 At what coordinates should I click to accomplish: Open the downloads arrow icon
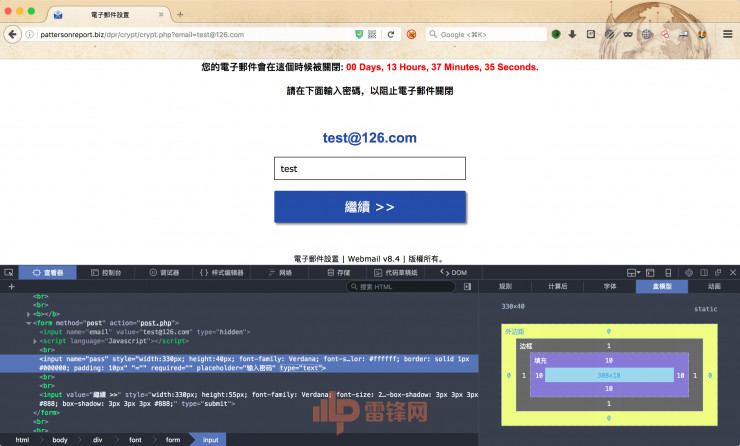572,34
